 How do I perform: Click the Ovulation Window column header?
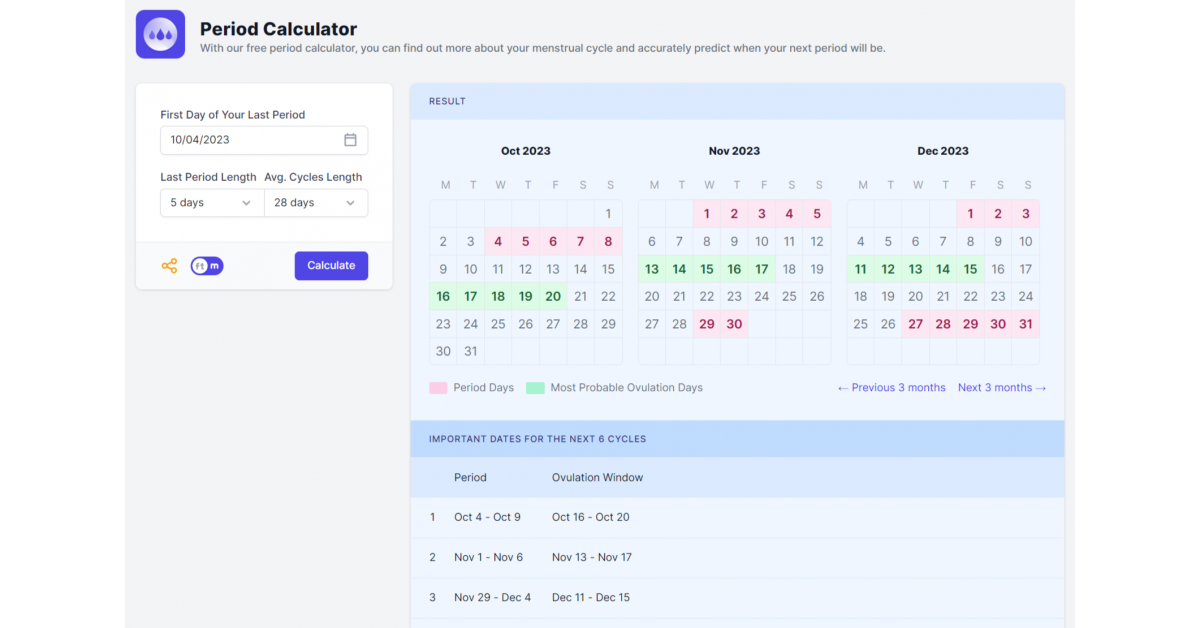tap(600, 477)
